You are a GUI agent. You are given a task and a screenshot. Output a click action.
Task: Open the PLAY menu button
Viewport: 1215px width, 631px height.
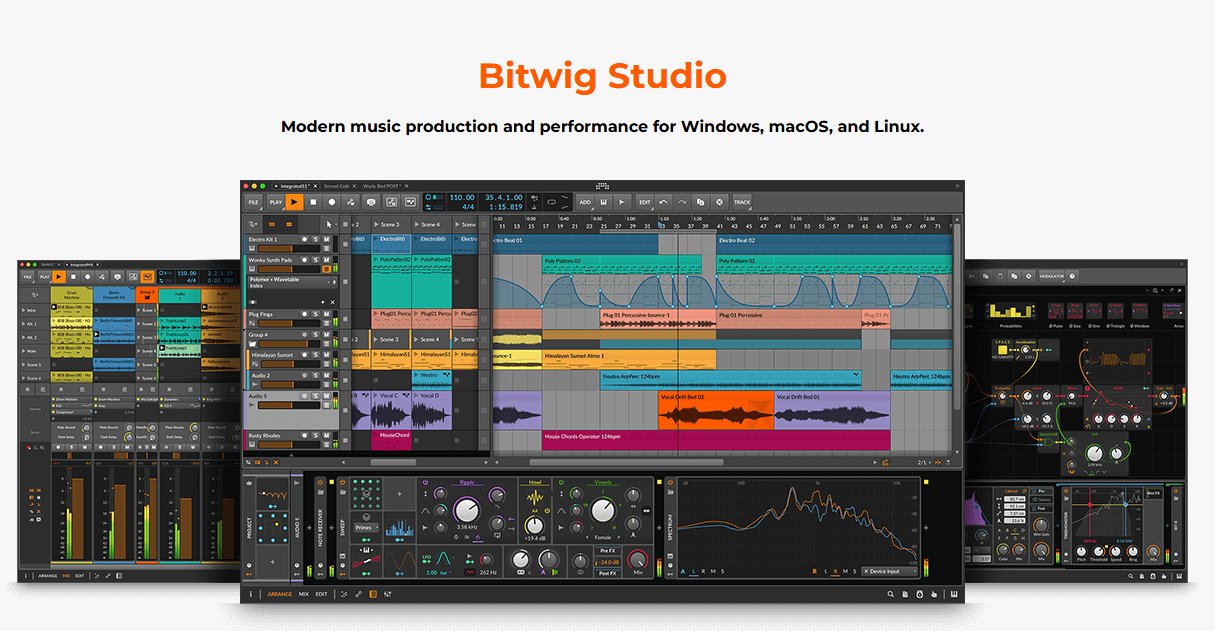pos(275,201)
